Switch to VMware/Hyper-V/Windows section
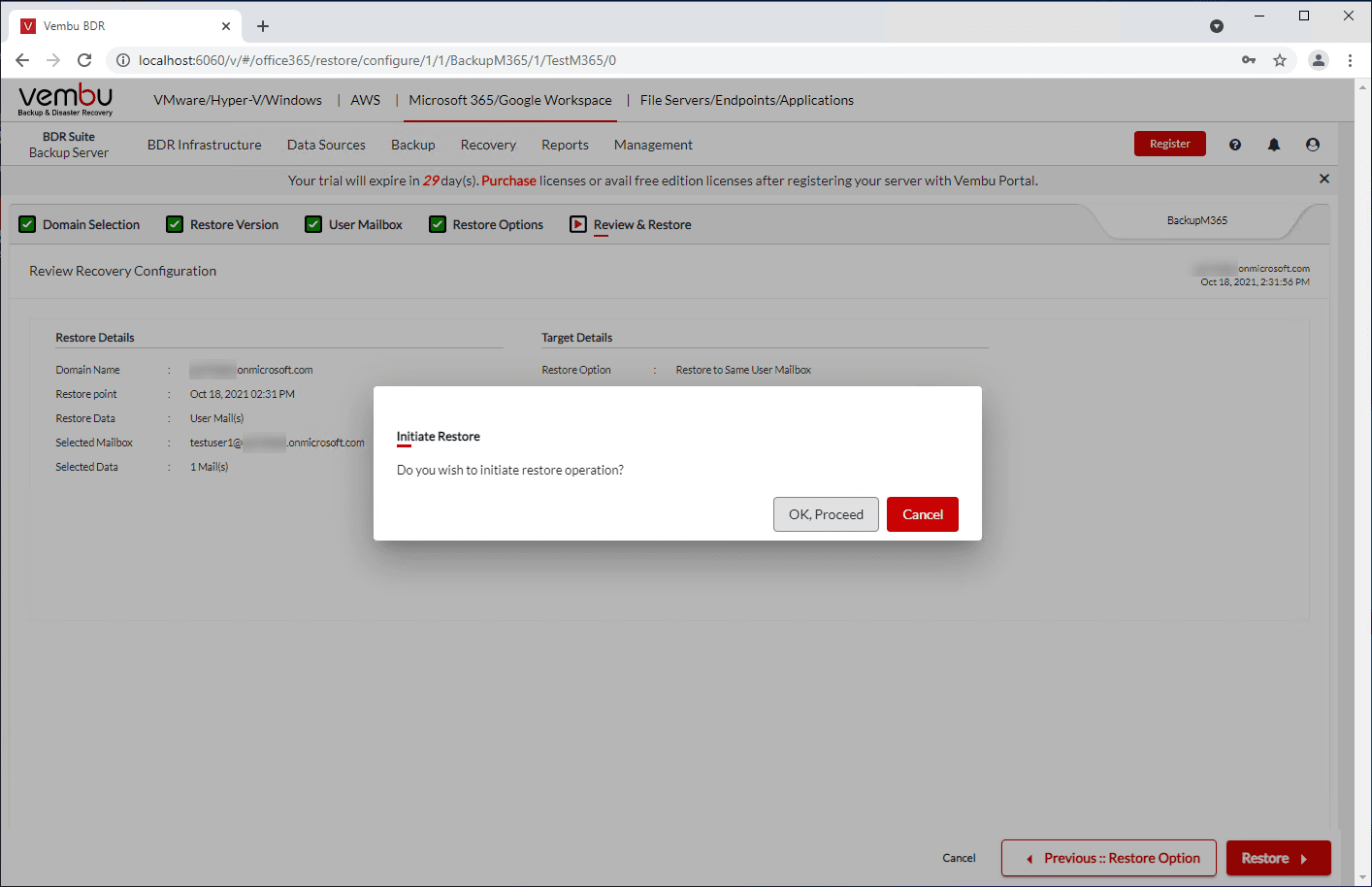Screen dimensions: 1372x887 [x=238, y=100]
